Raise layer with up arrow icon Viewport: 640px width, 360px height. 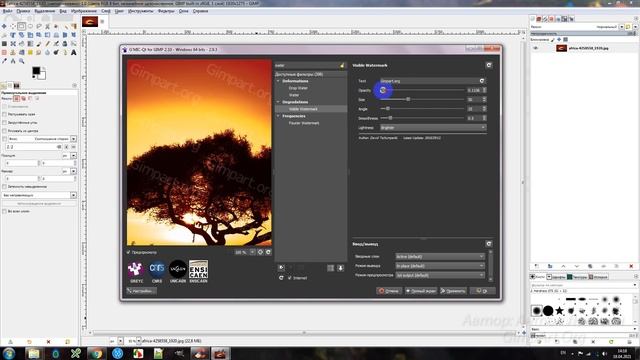point(563,266)
